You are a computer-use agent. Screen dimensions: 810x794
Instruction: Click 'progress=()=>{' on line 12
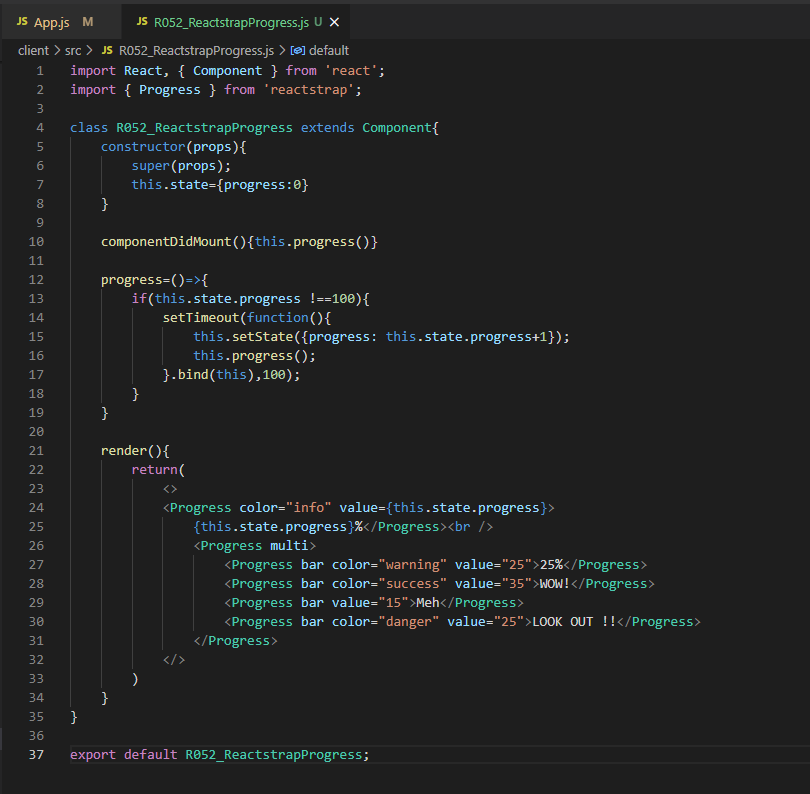pyautogui.click(x=154, y=279)
